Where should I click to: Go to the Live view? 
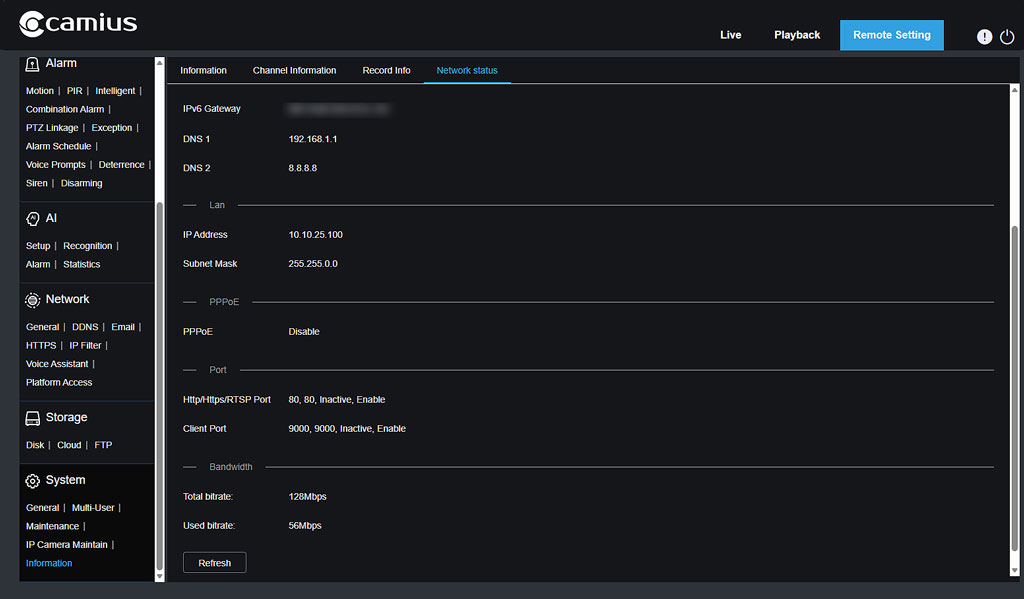730,34
